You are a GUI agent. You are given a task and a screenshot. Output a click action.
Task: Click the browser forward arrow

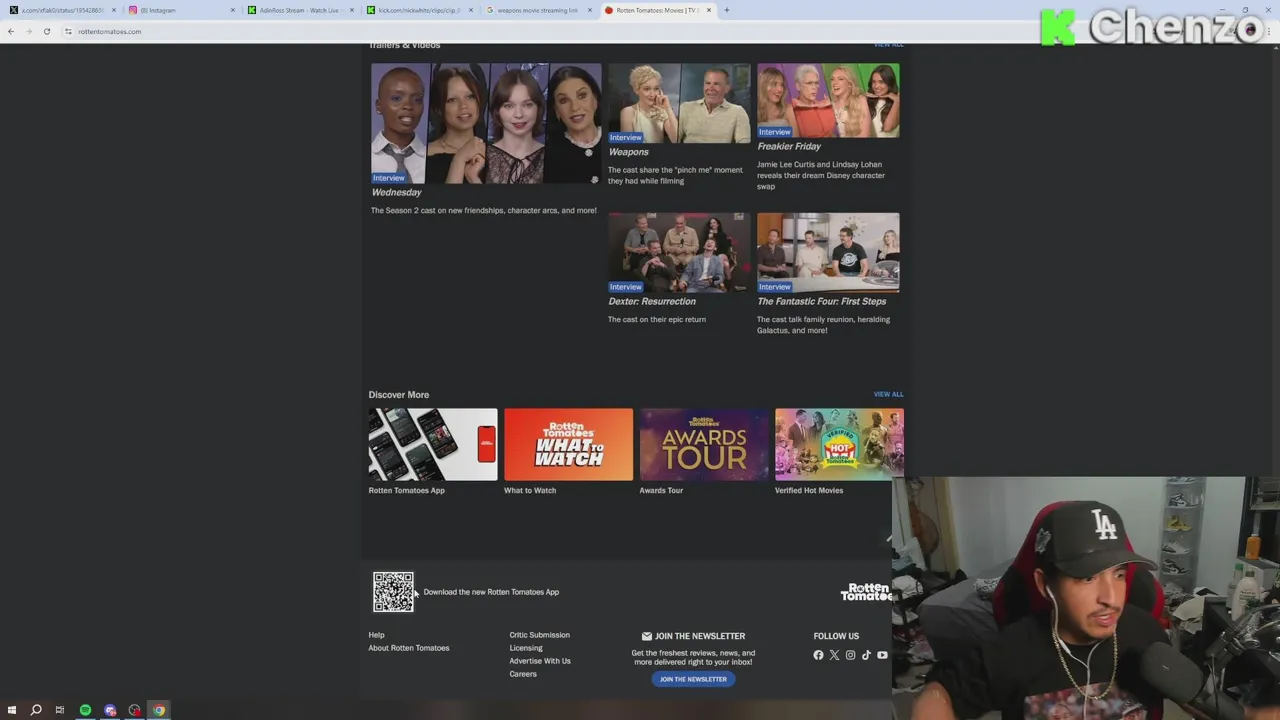[28, 31]
